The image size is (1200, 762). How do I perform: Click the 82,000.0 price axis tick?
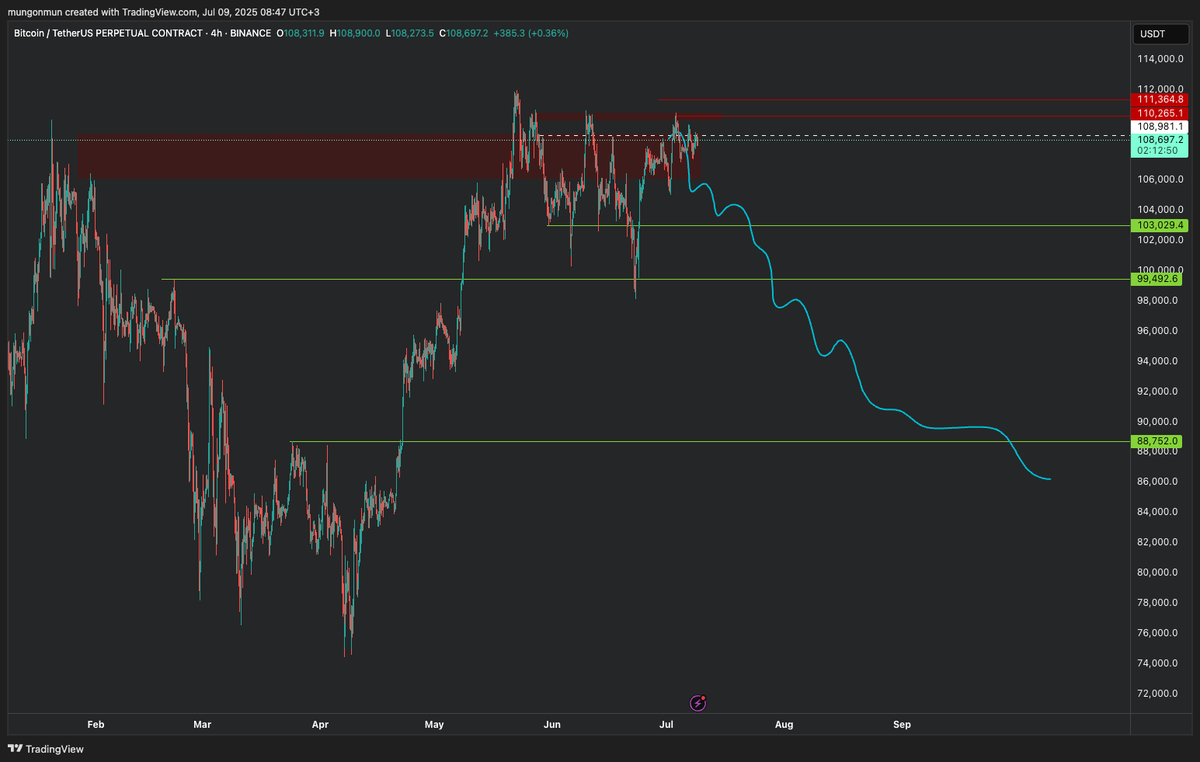[1159, 542]
